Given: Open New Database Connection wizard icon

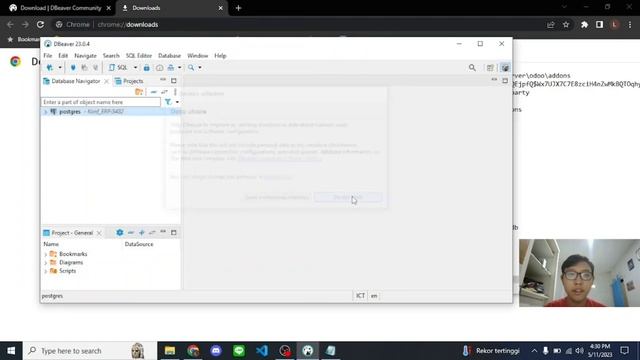Looking at the screenshot, I should pos(50,68).
